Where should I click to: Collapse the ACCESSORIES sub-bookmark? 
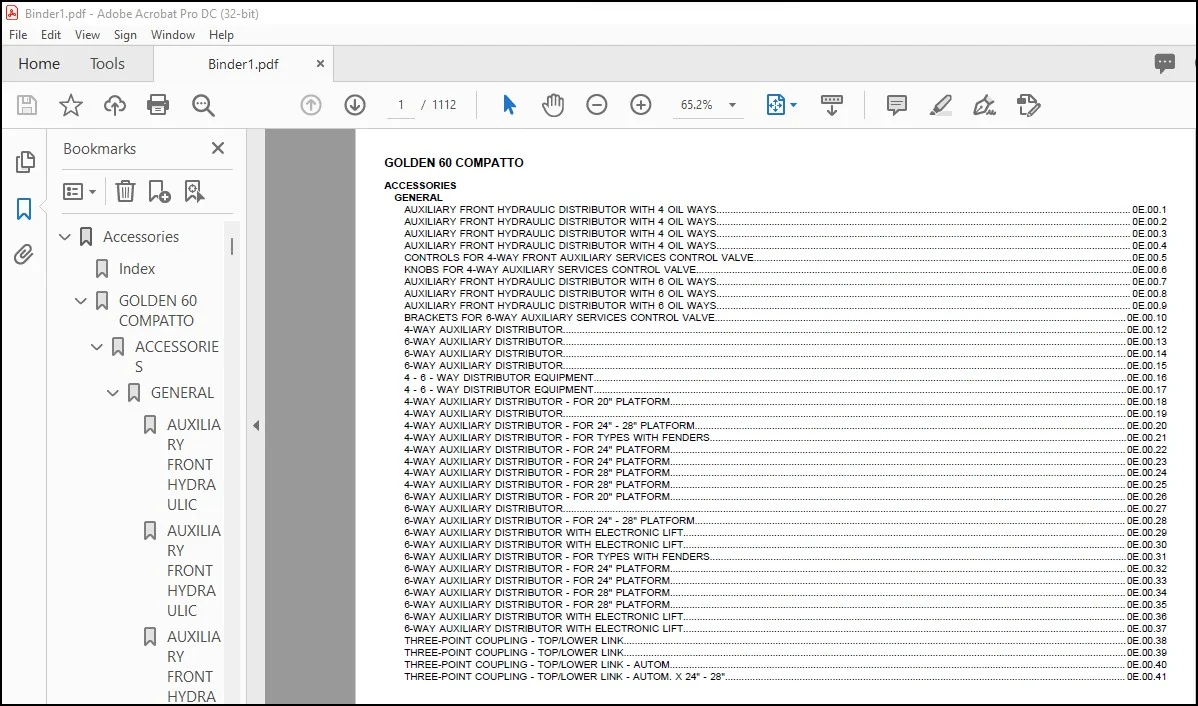97,347
